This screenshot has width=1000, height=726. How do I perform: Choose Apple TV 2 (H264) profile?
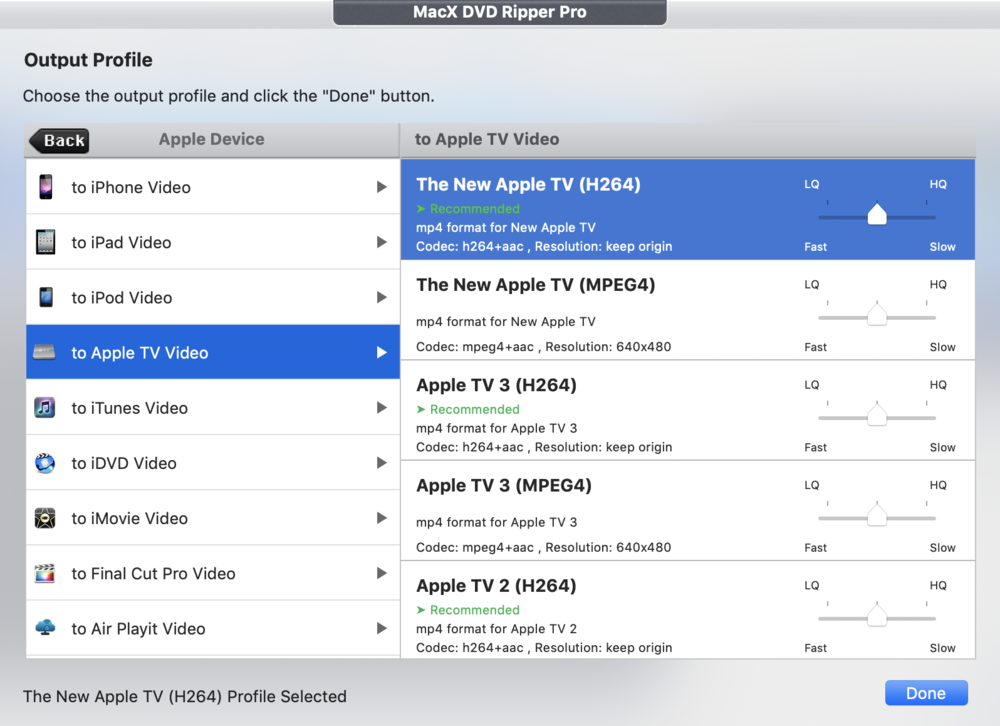click(688, 610)
